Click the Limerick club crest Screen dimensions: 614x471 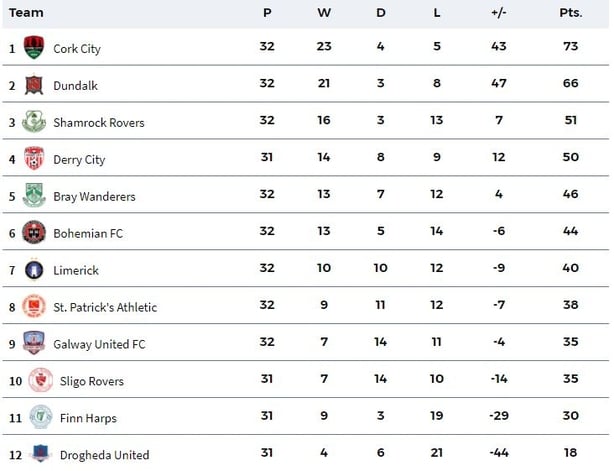pos(34,269)
